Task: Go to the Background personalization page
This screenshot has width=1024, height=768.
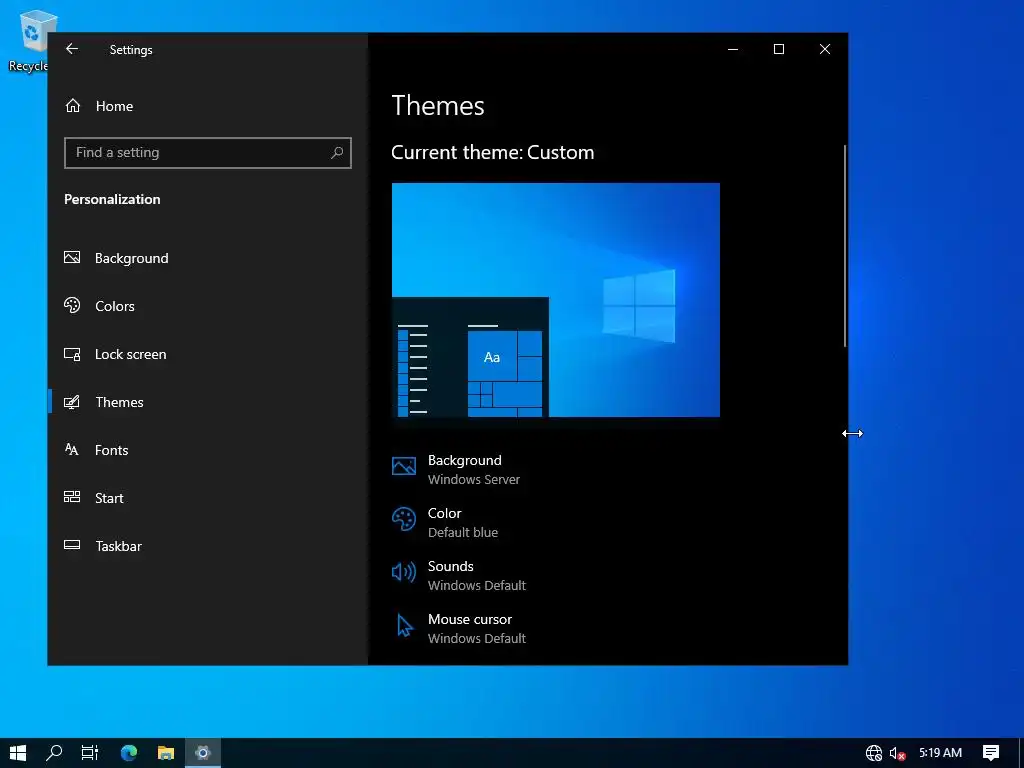Action: point(208,258)
